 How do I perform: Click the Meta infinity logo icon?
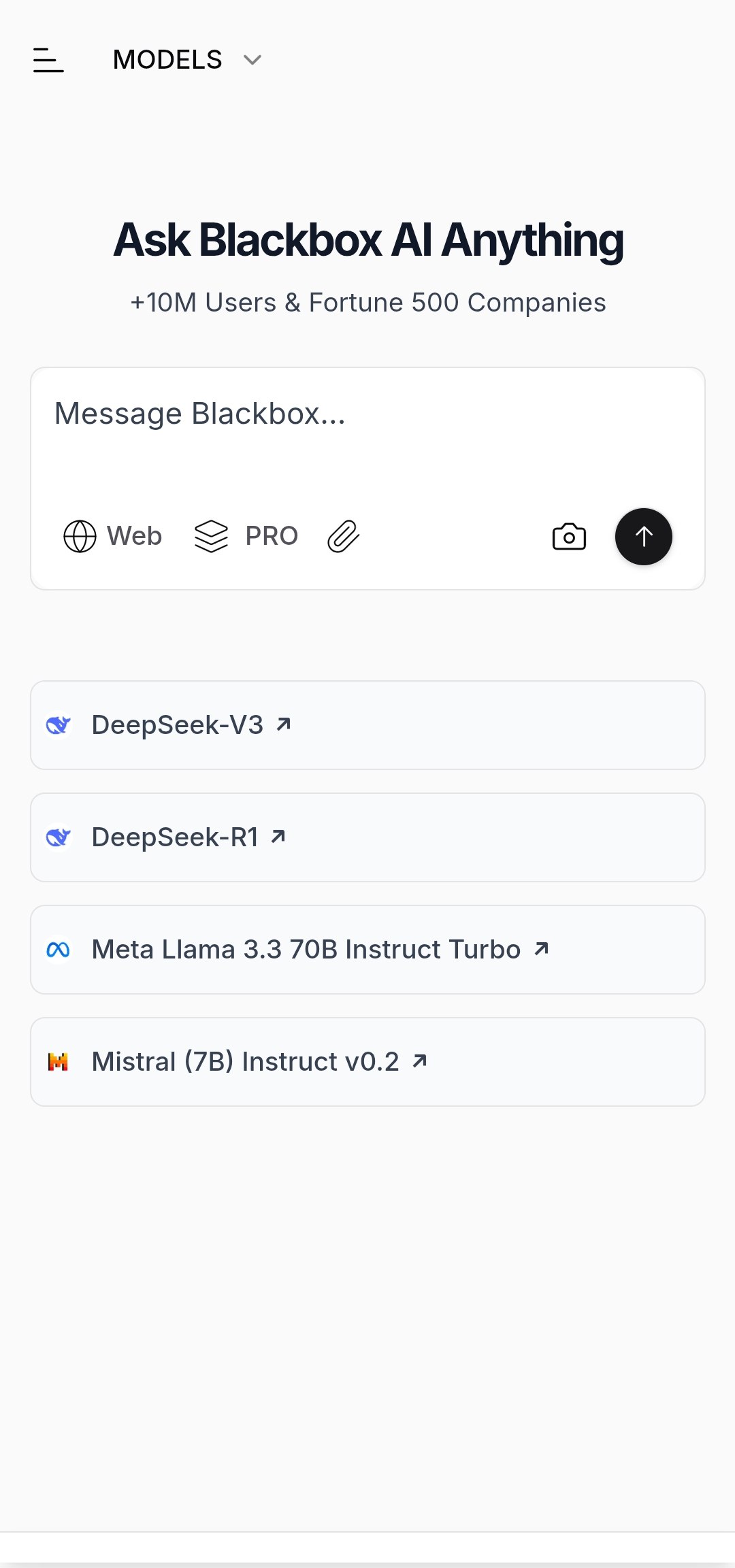tap(59, 950)
